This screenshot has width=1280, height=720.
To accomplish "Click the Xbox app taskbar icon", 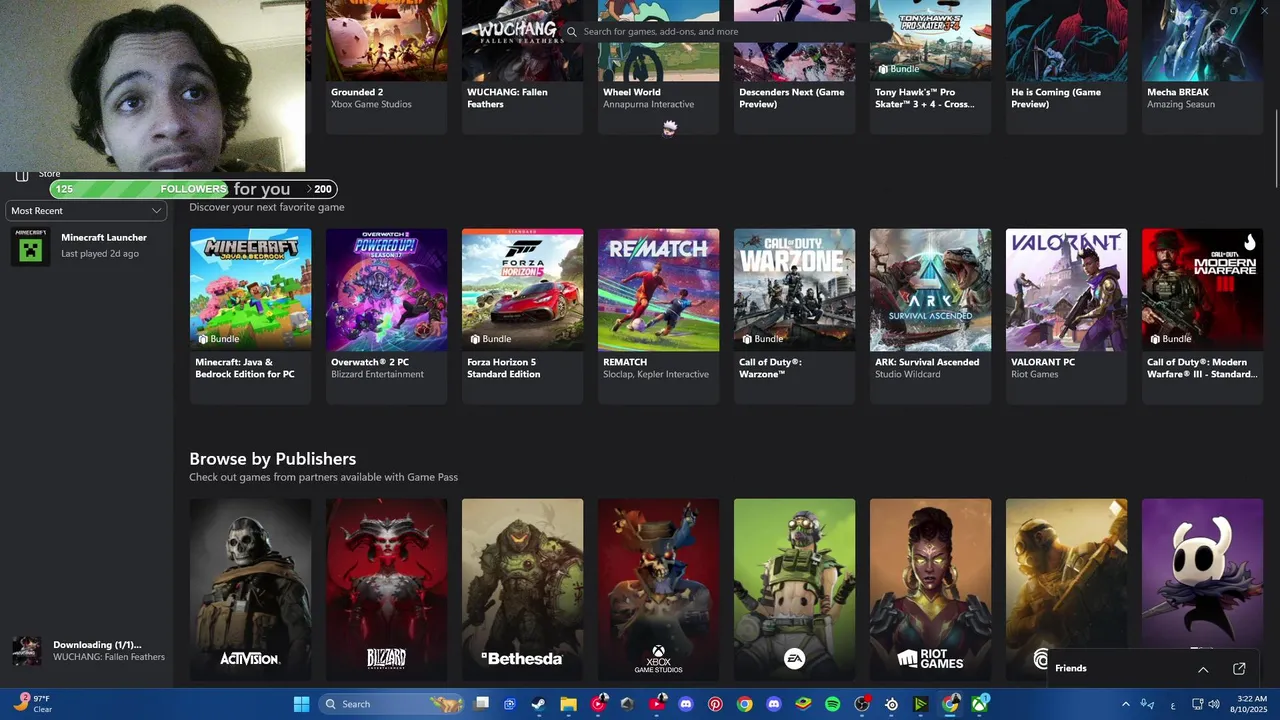I will pos(979,704).
